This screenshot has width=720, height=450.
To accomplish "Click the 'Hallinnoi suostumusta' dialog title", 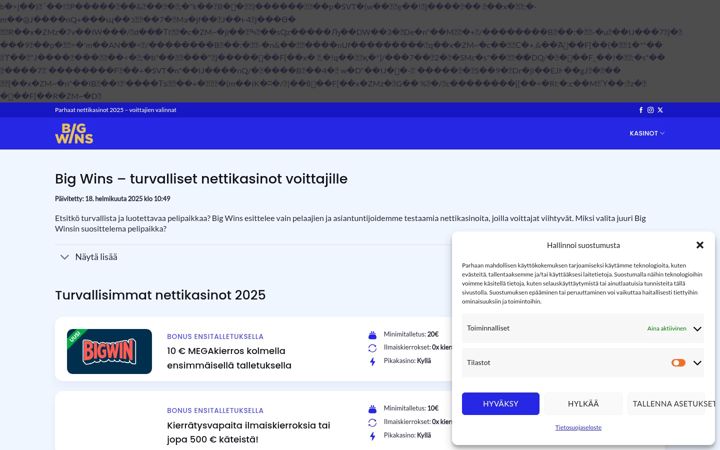I will click(x=583, y=245).
